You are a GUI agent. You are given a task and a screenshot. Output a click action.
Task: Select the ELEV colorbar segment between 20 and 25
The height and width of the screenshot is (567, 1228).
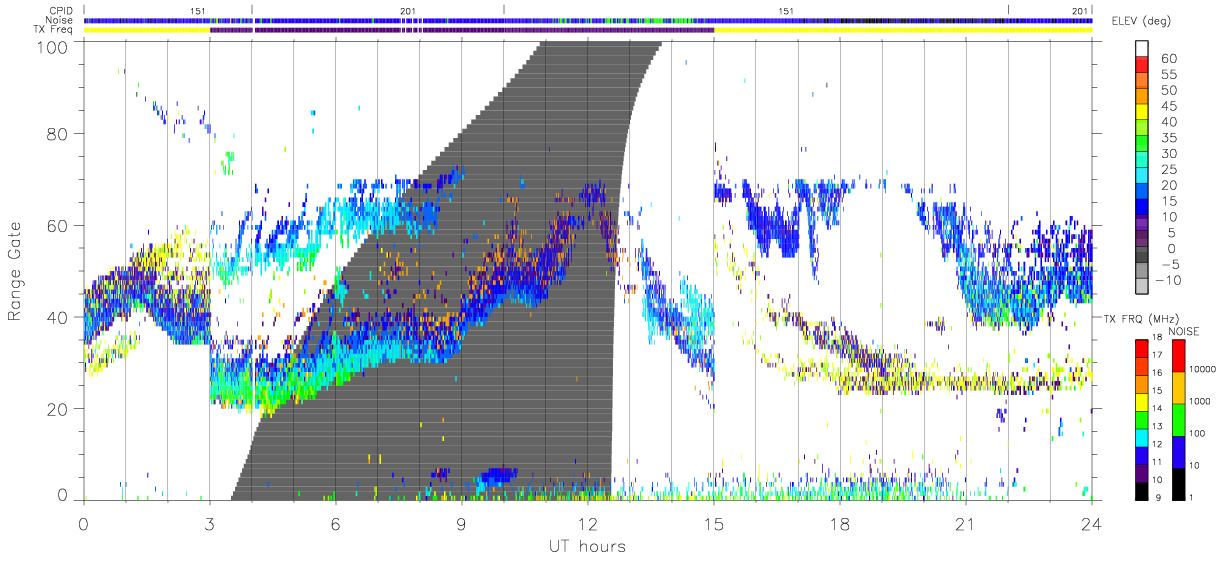(x=1141, y=177)
